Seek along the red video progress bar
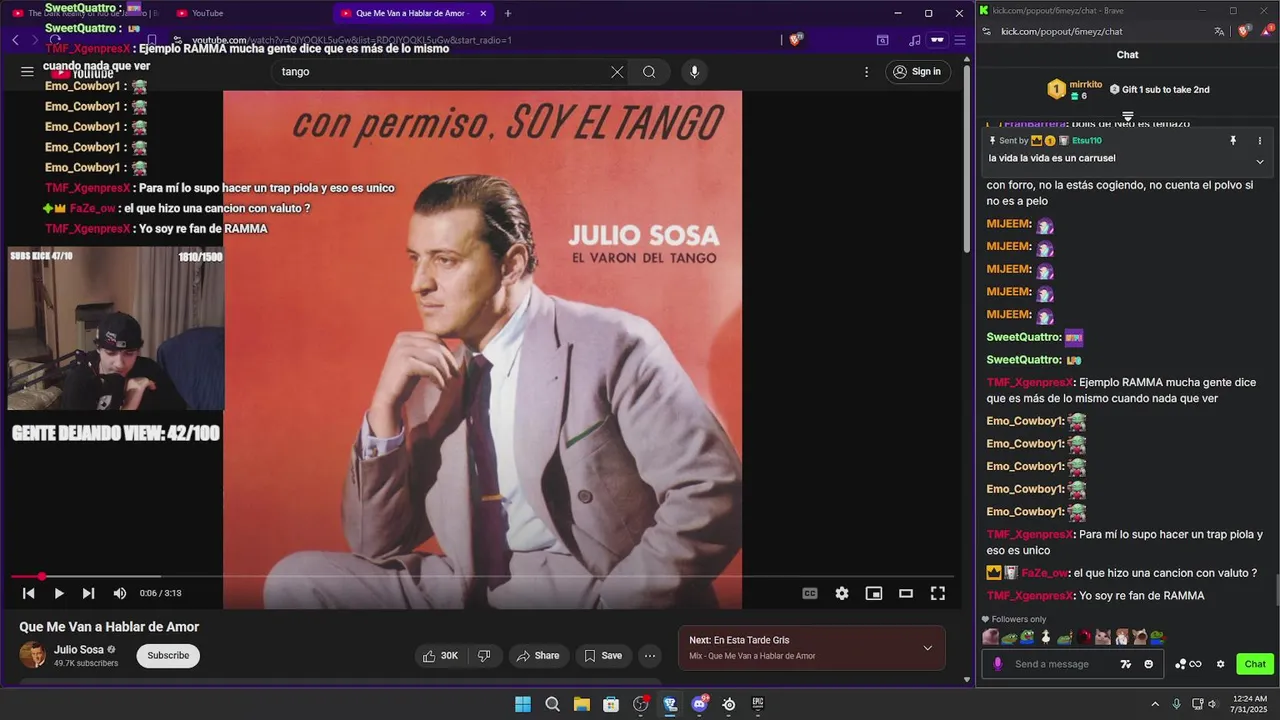1280x720 pixels. pos(482,576)
